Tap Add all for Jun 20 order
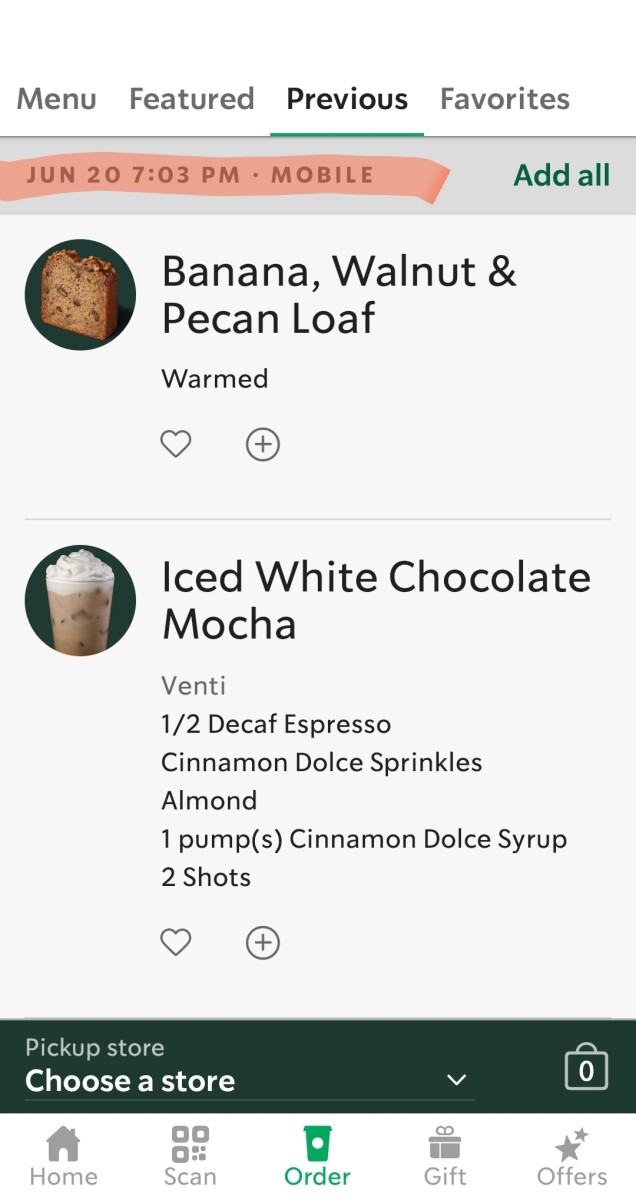 coord(562,175)
